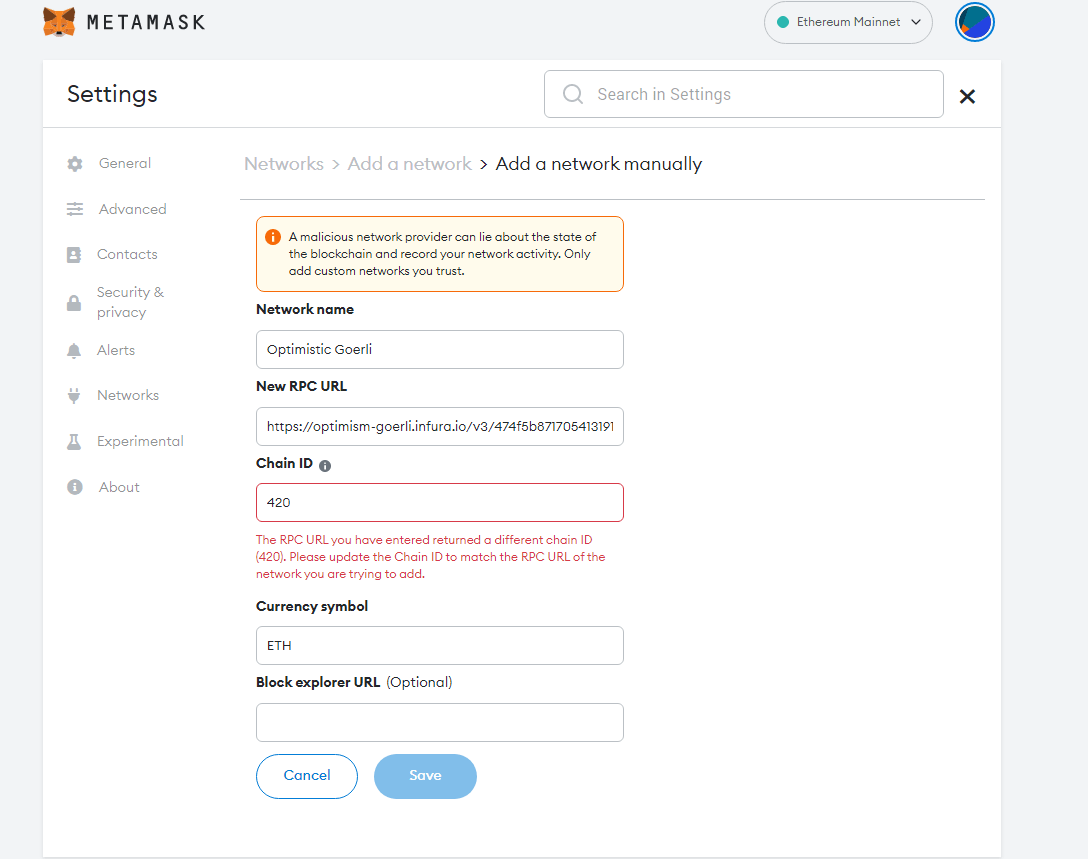Open Experimental settings tab
Screen dimensions: 1088x859
pos(140,441)
